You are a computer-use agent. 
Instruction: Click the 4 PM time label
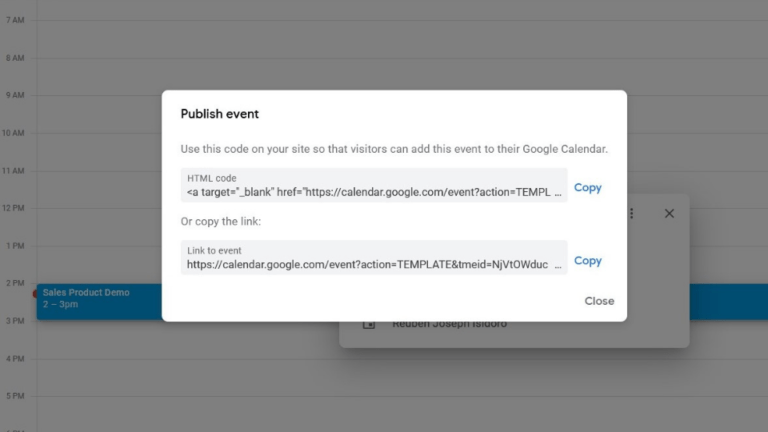click(x=15, y=359)
